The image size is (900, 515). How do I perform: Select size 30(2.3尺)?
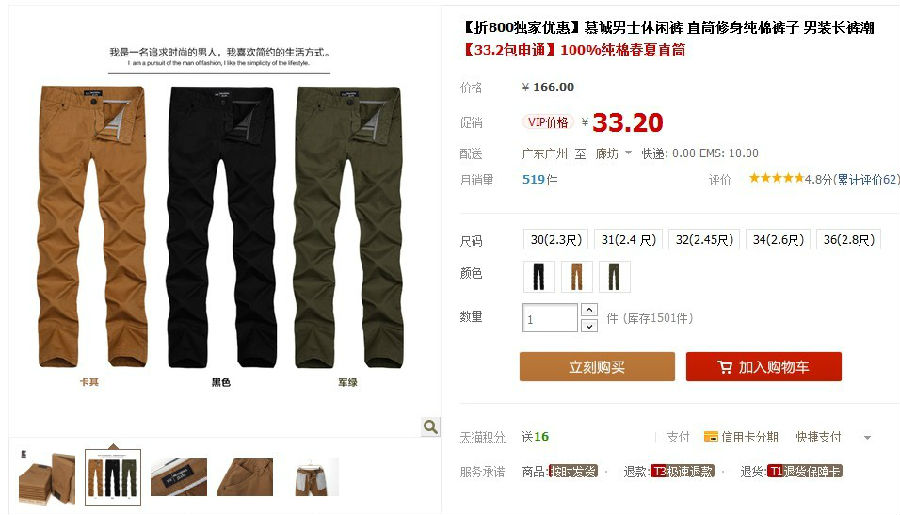556,239
